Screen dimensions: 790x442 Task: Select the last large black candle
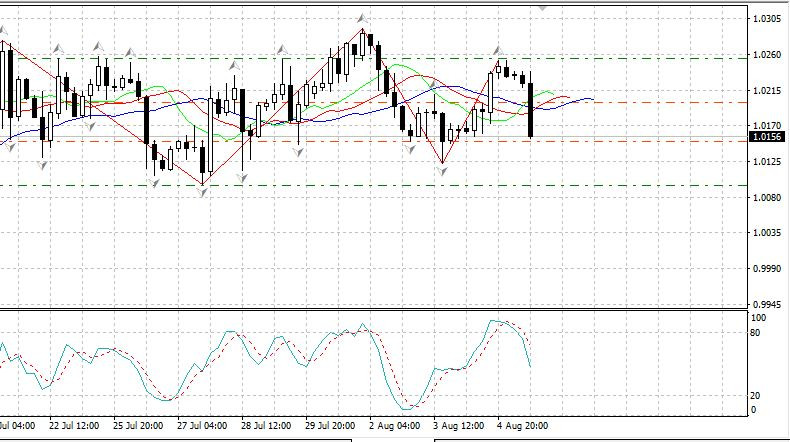pos(531,110)
